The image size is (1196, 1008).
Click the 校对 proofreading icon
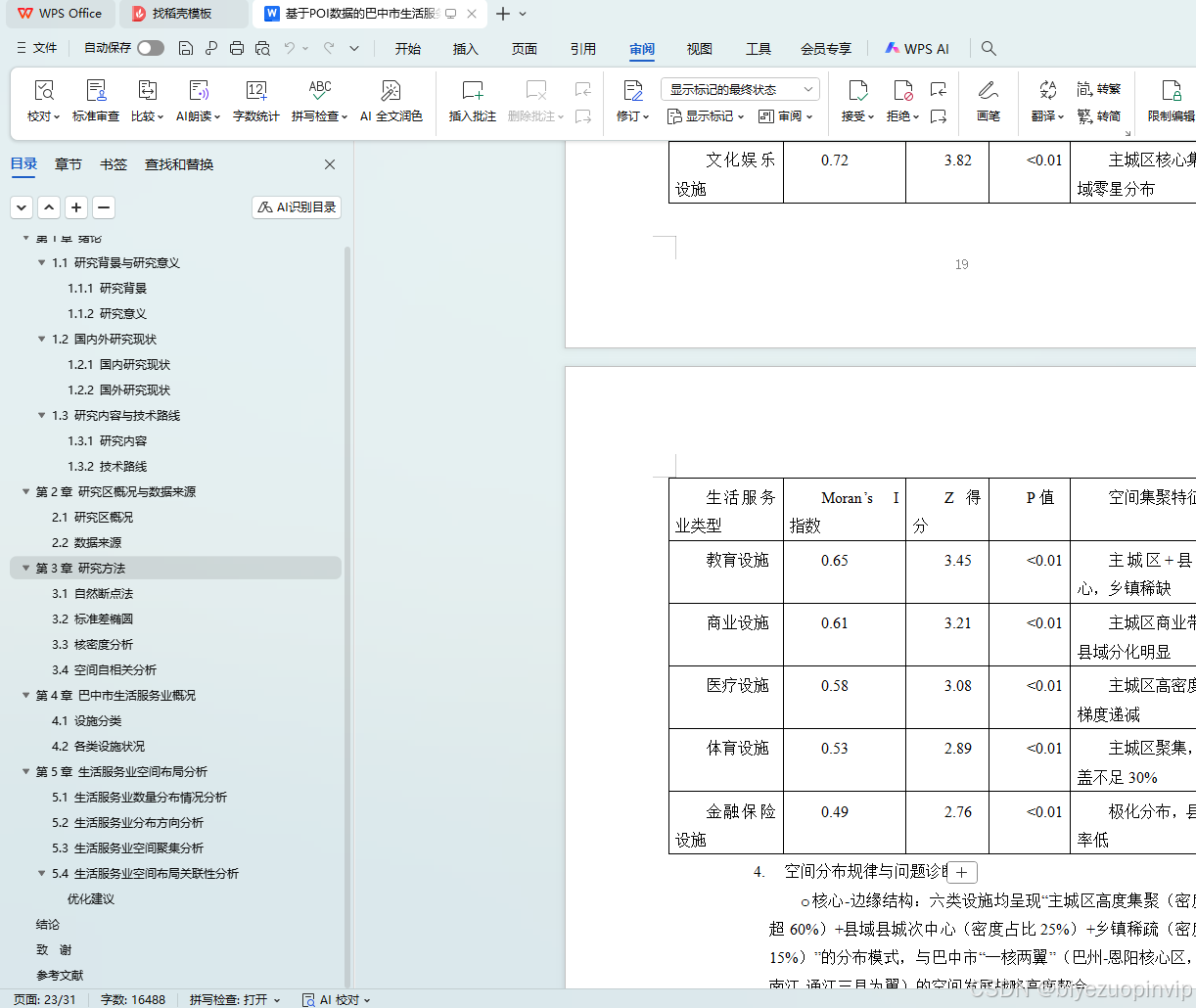pos(44,91)
